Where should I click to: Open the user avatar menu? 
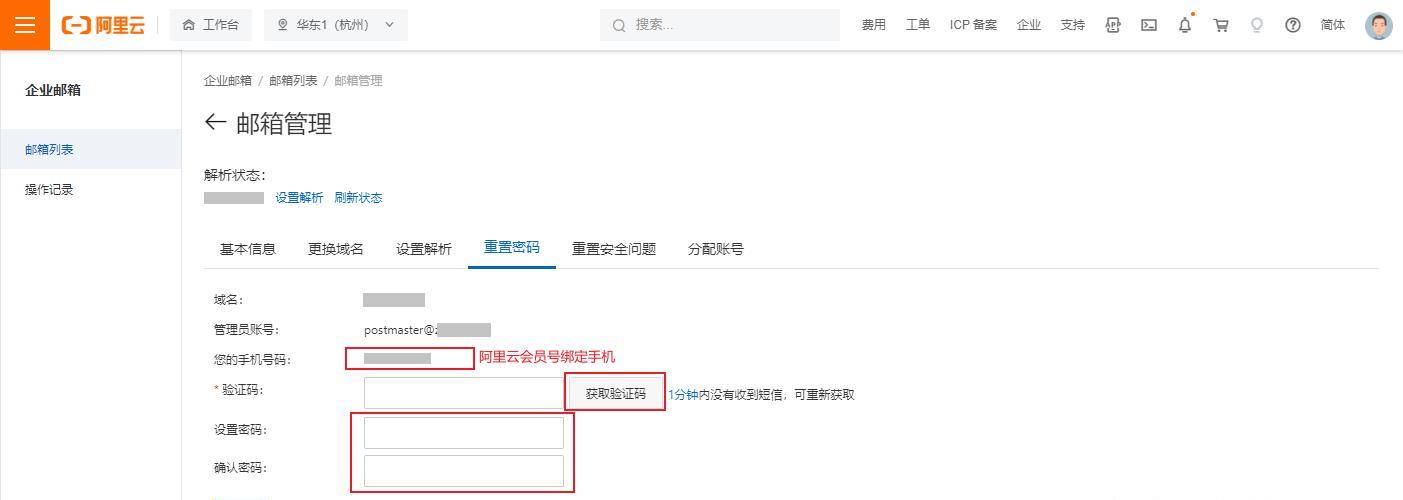[x=1379, y=25]
